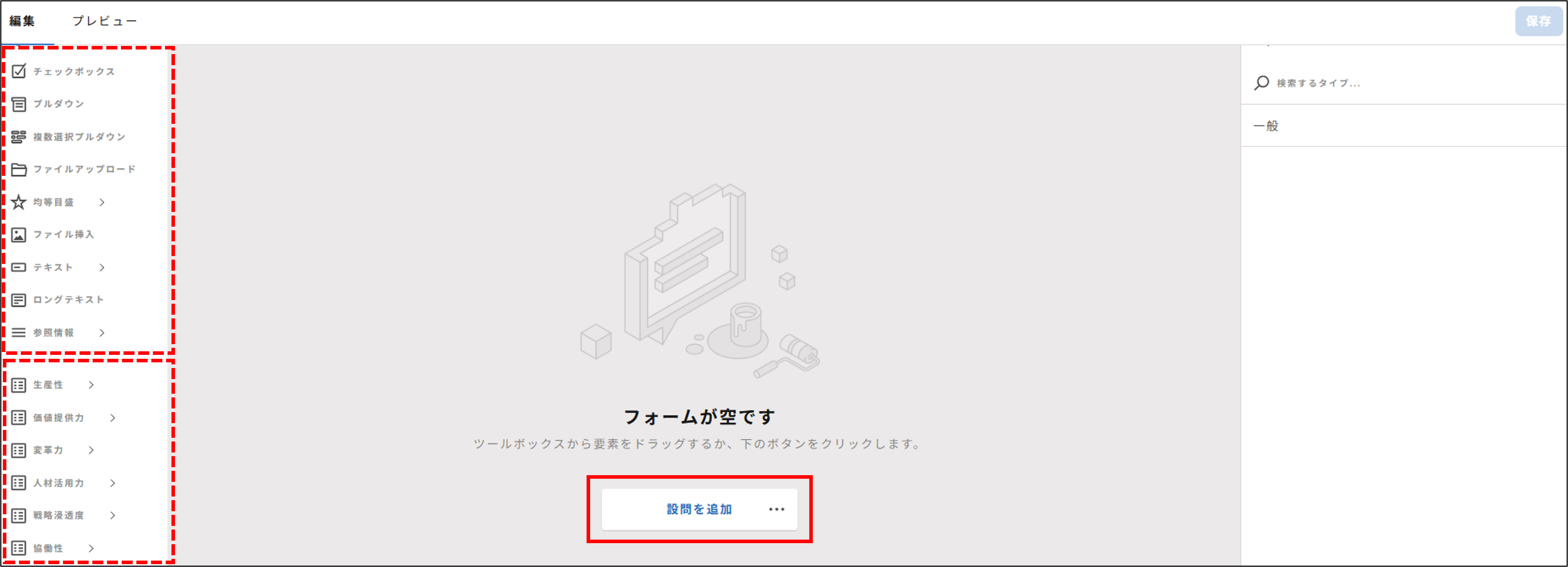Expand the テキスト element options
Screen dimensions: 1568x567
point(101,267)
